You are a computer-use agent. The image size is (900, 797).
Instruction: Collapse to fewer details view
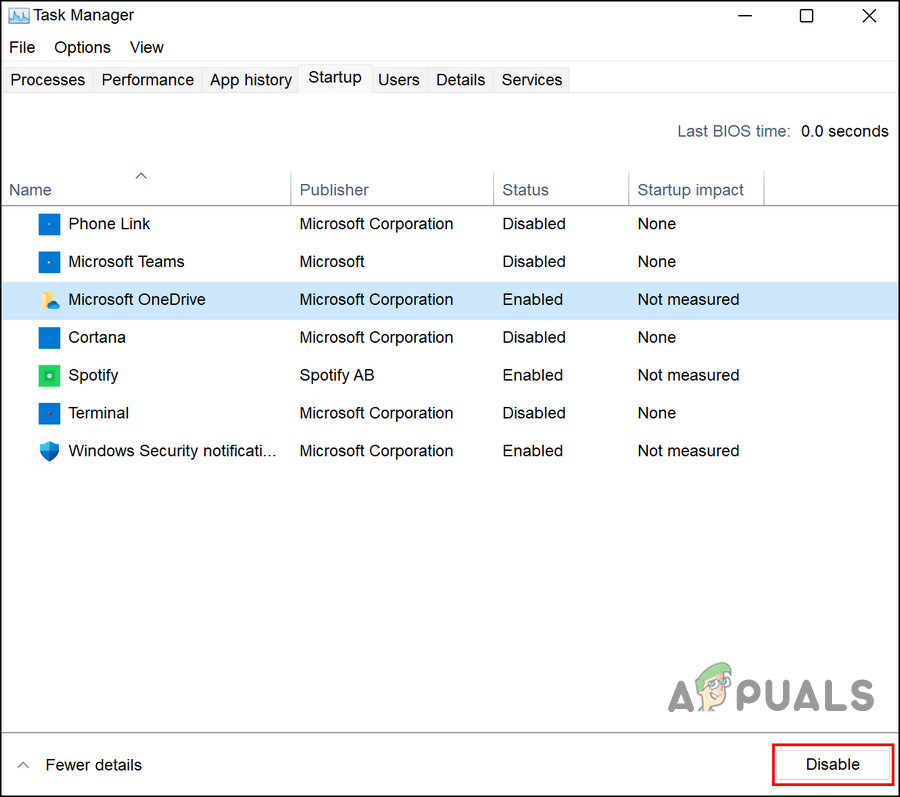(x=93, y=764)
